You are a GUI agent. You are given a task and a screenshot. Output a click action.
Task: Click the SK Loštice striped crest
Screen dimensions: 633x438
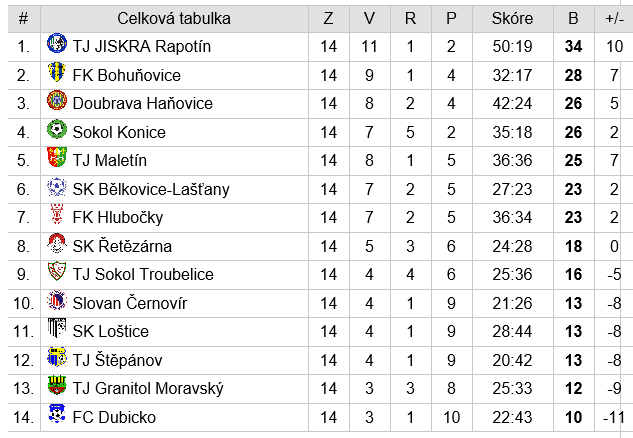pos(57,328)
